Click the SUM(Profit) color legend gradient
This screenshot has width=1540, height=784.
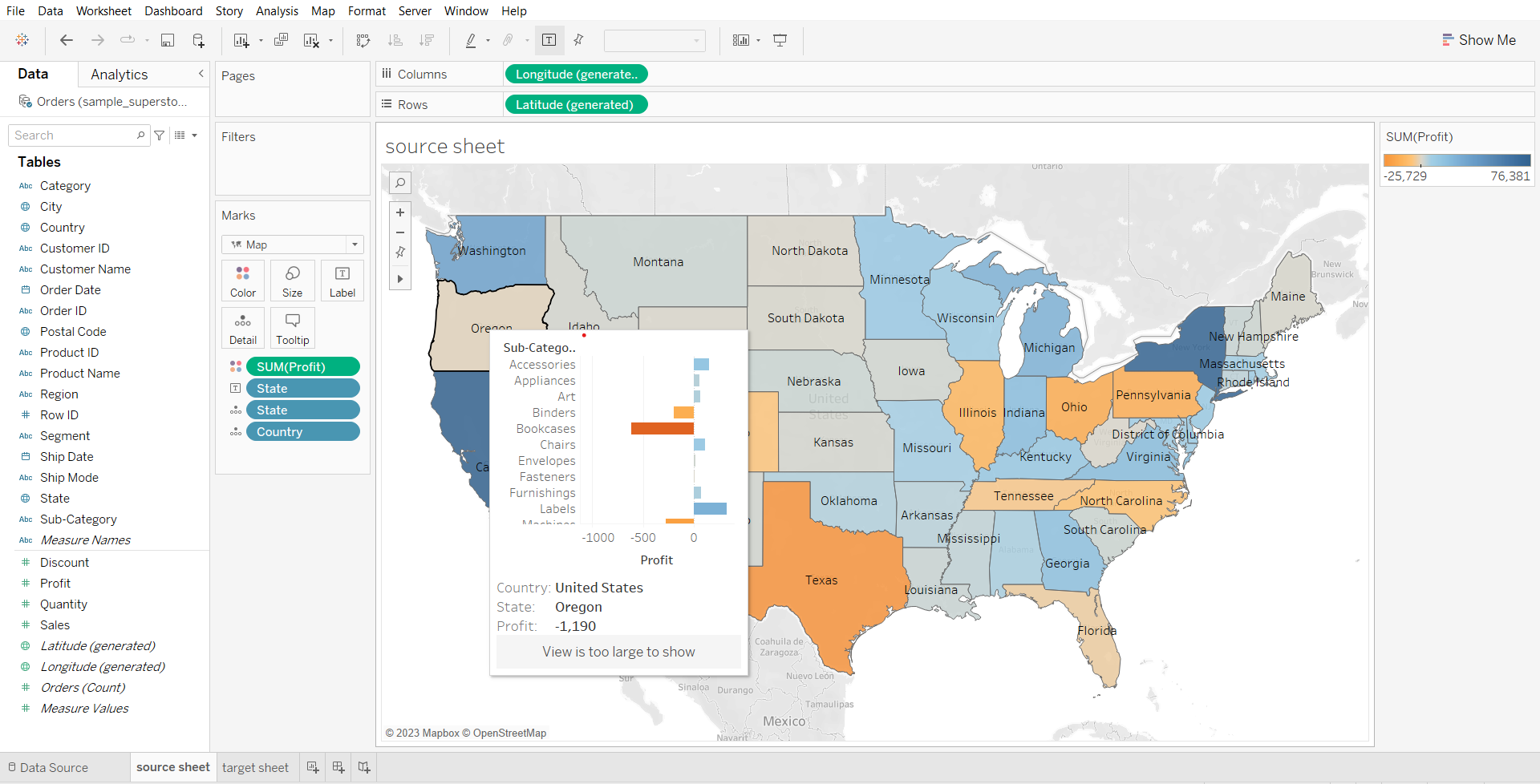pyautogui.click(x=1457, y=160)
